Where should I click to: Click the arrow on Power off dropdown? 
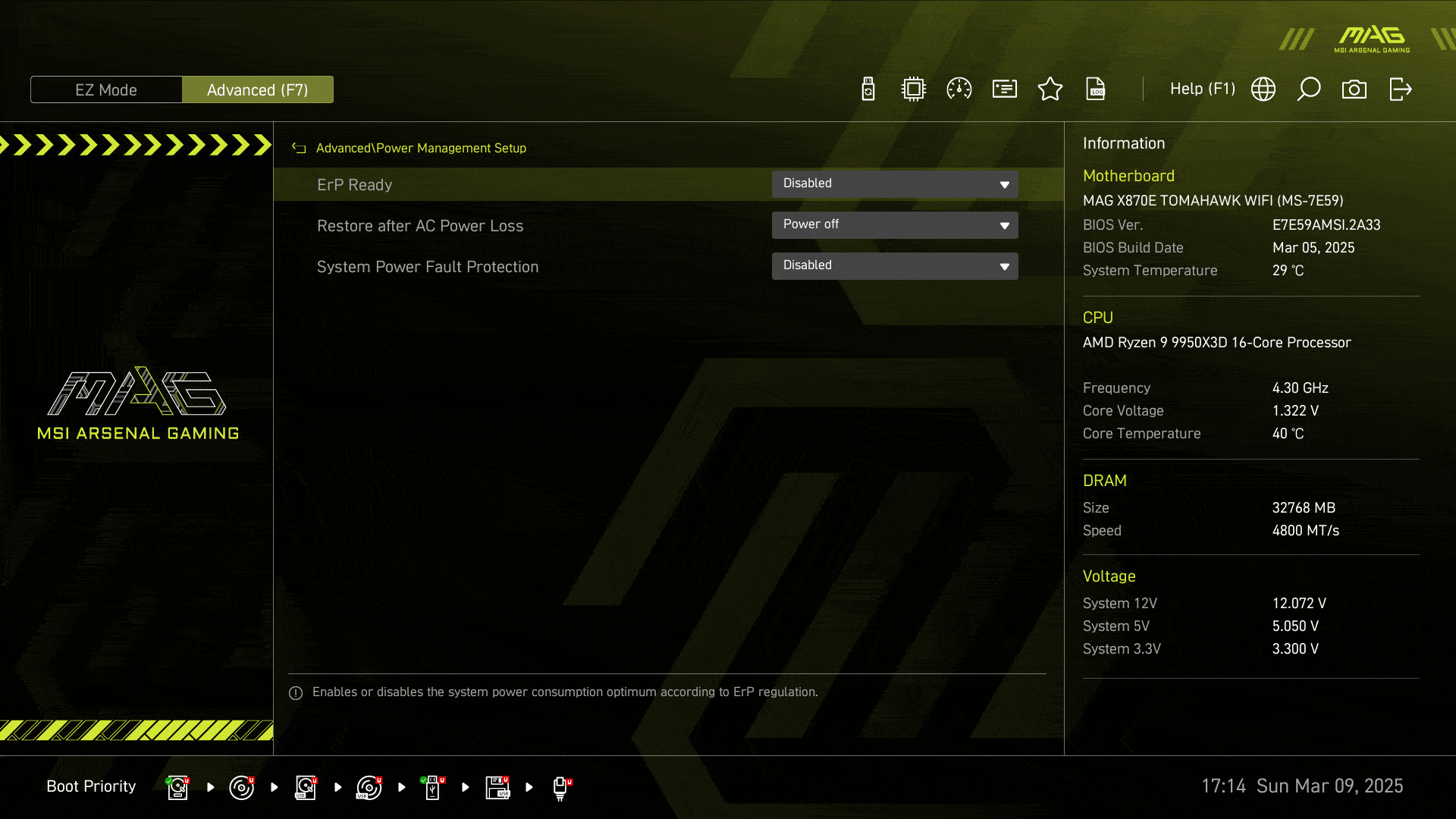1004,226
